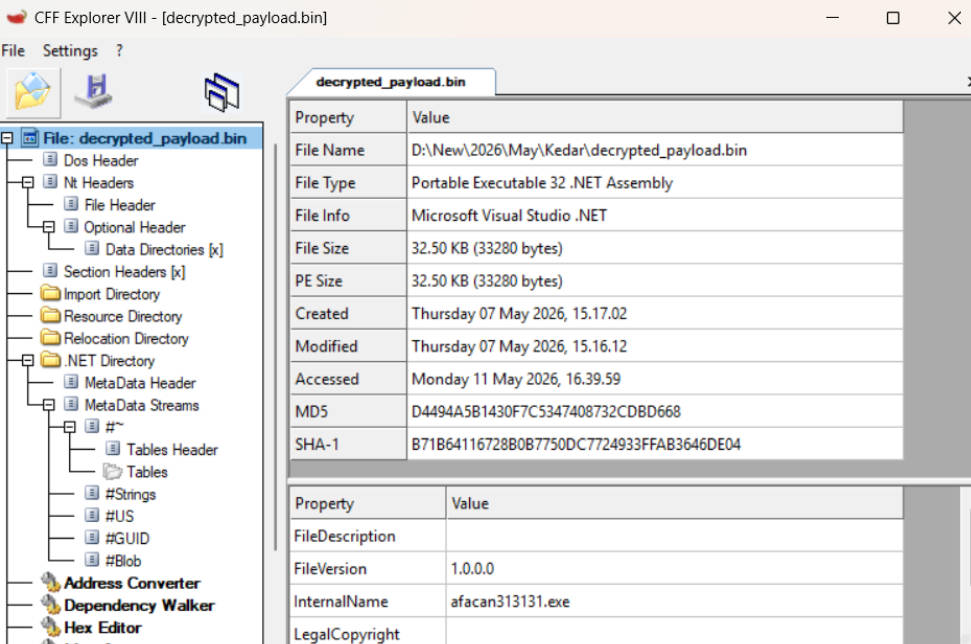Save the file using the floppy disk icon

[x=95, y=91]
